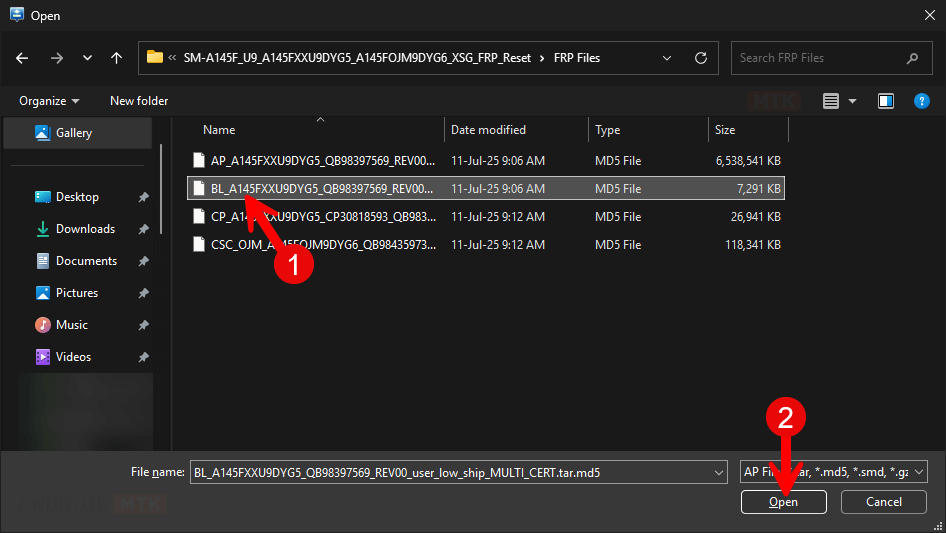Click the Cancel button
This screenshot has width=946, height=533.
pos(883,502)
